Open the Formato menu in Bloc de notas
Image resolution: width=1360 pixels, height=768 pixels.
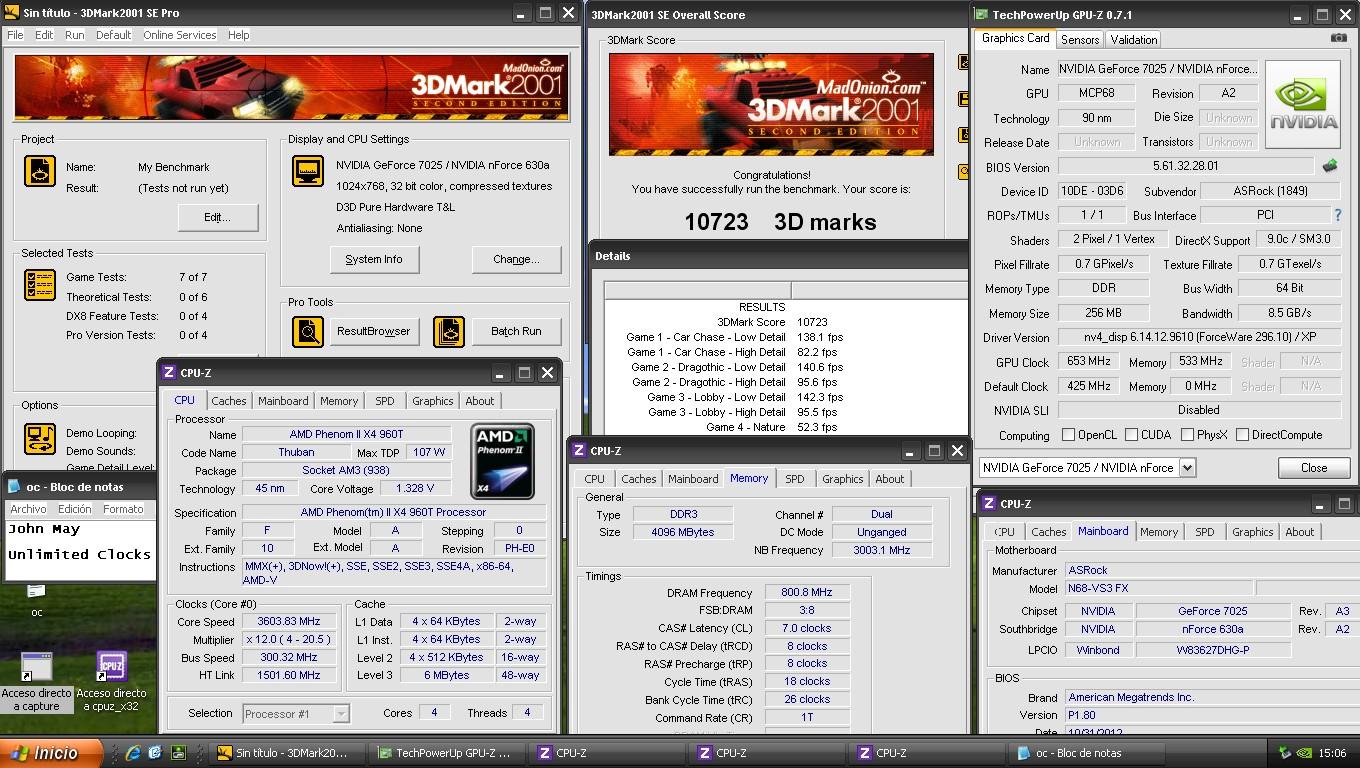[123, 509]
